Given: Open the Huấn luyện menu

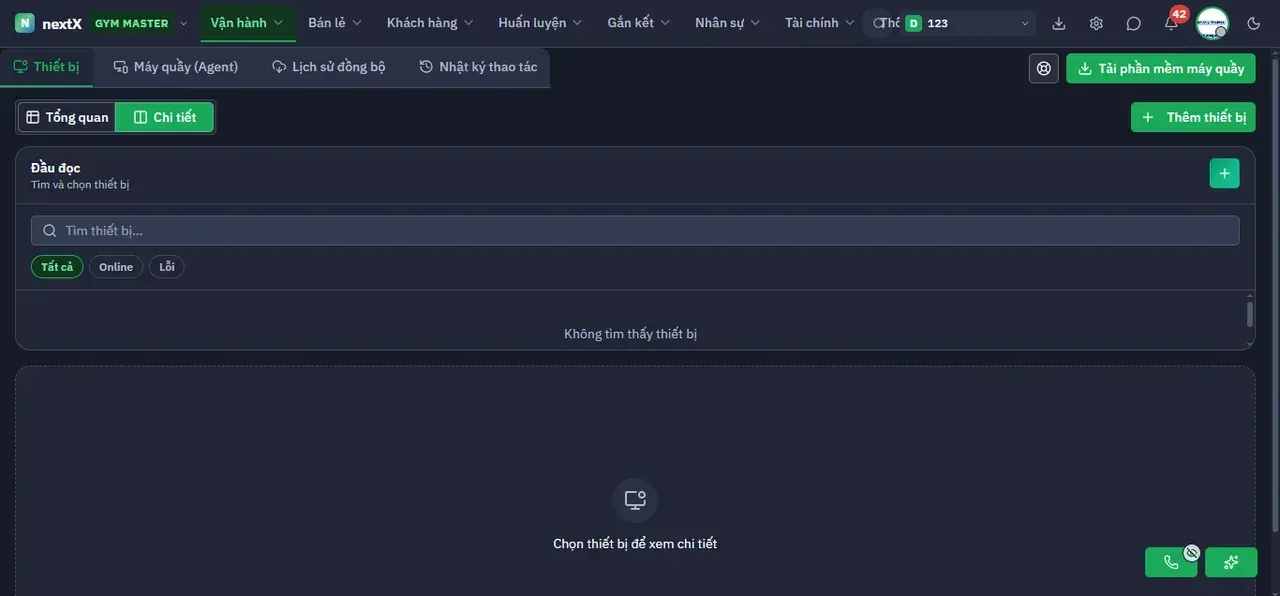Looking at the screenshot, I should click(x=540, y=23).
